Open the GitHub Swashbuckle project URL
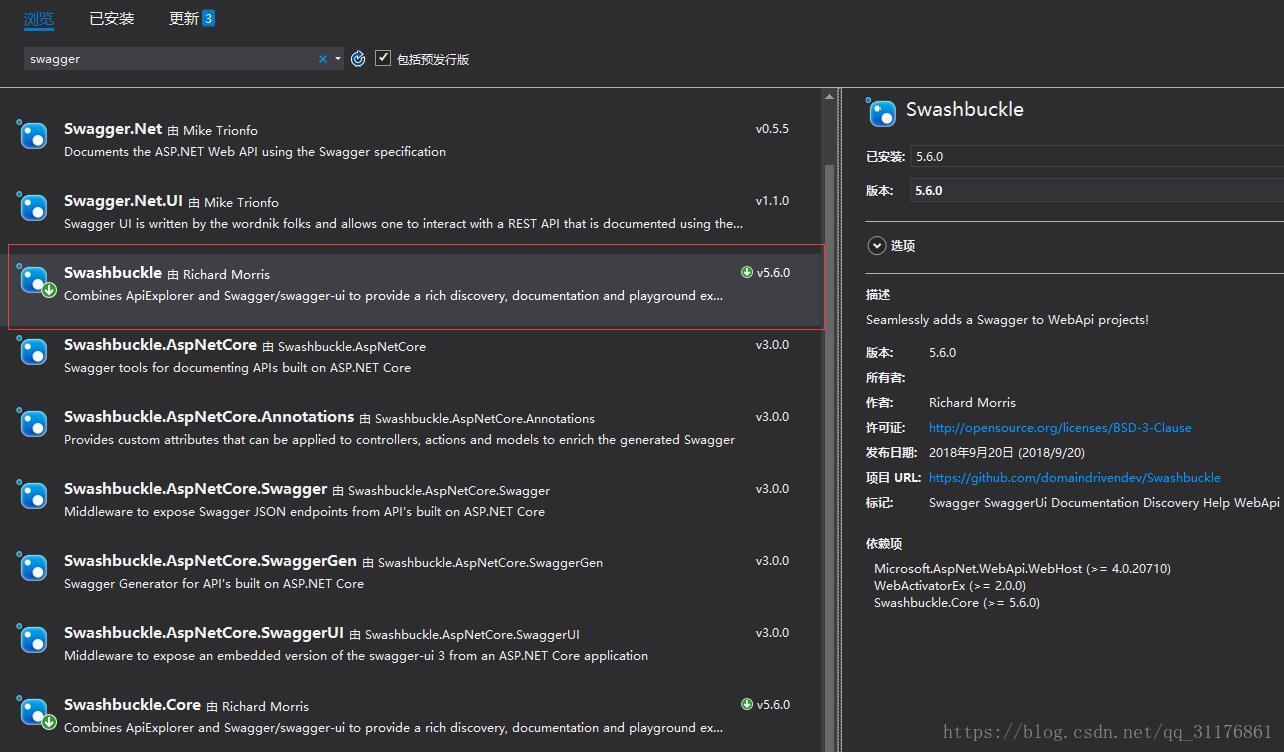The height and width of the screenshot is (752, 1284). click(x=1075, y=478)
